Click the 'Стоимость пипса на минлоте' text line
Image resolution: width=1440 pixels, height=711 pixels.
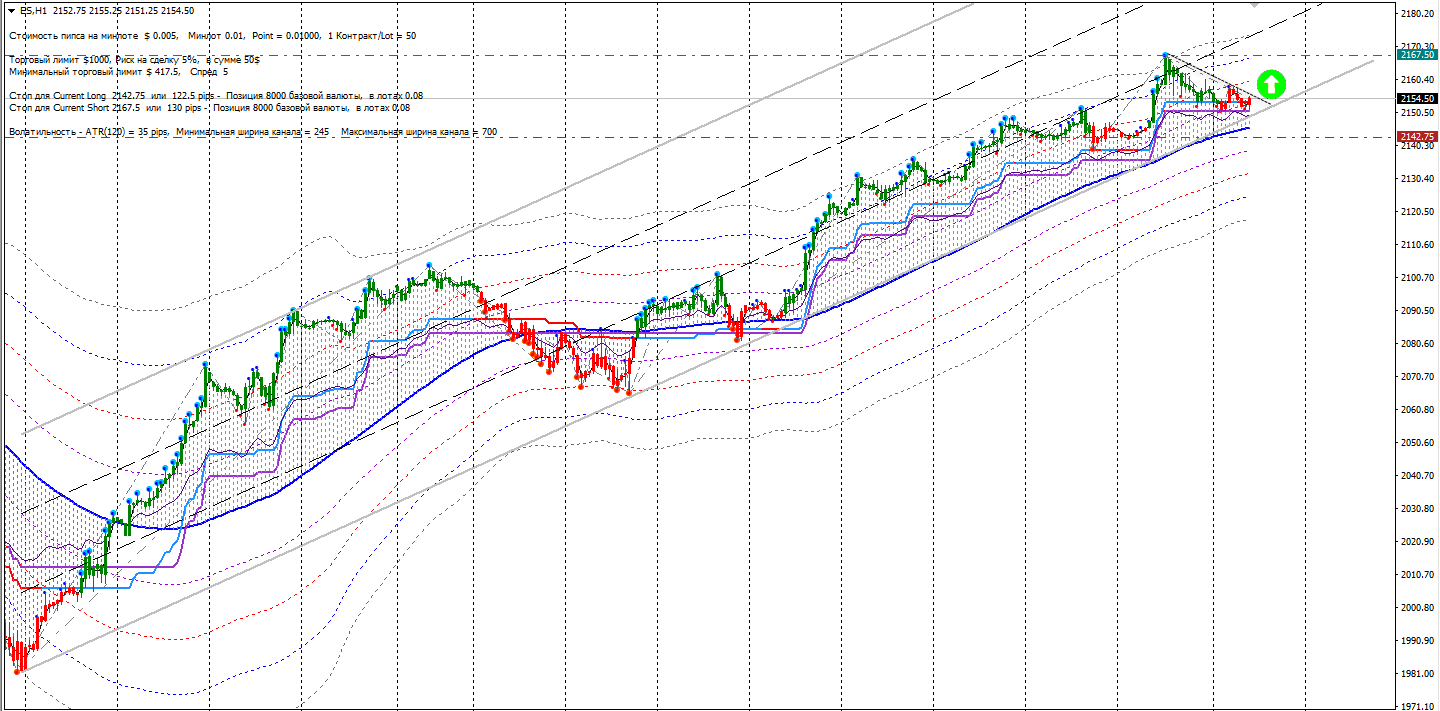(212, 36)
